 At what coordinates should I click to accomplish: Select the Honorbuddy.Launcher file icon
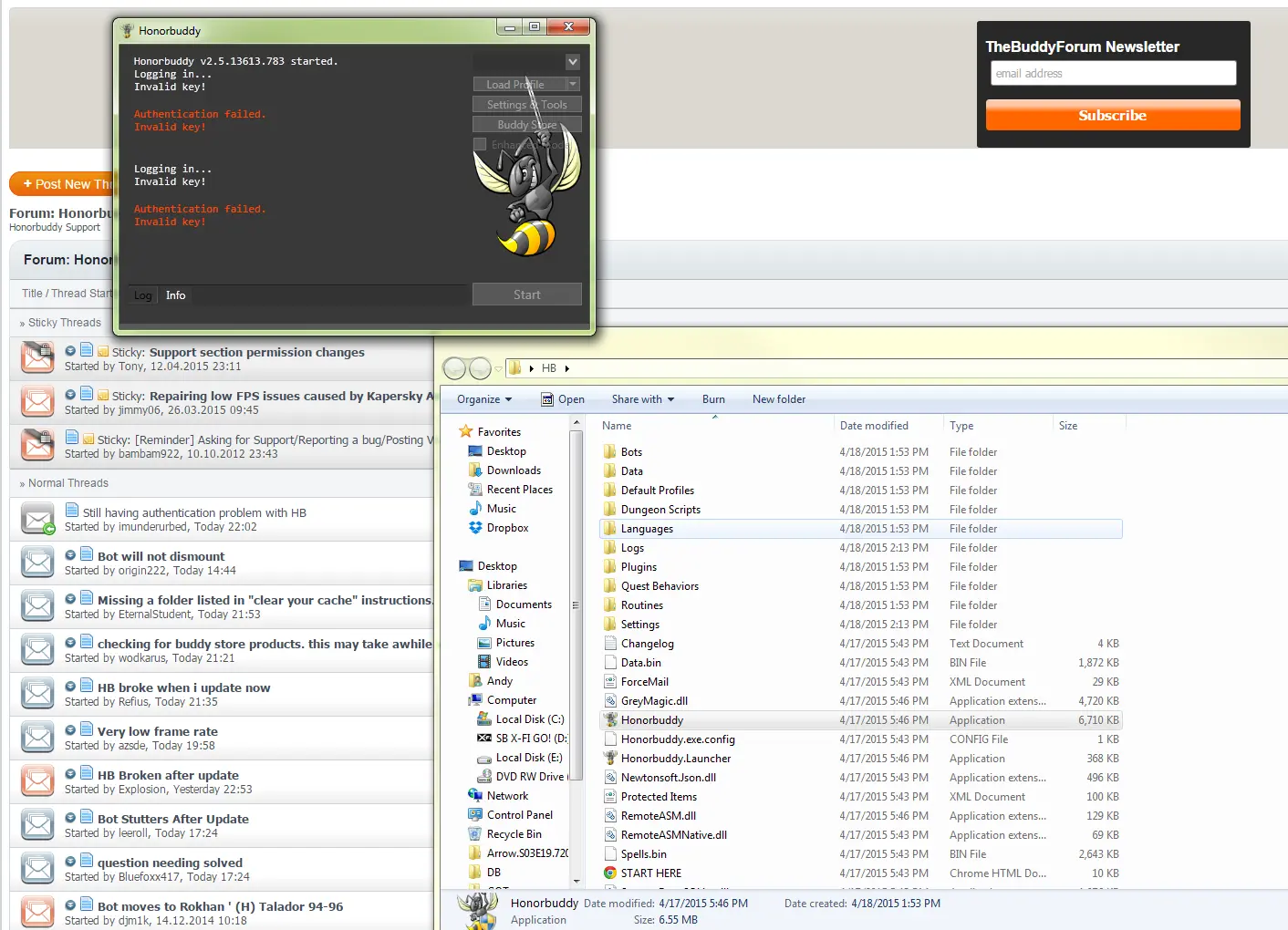[610, 758]
